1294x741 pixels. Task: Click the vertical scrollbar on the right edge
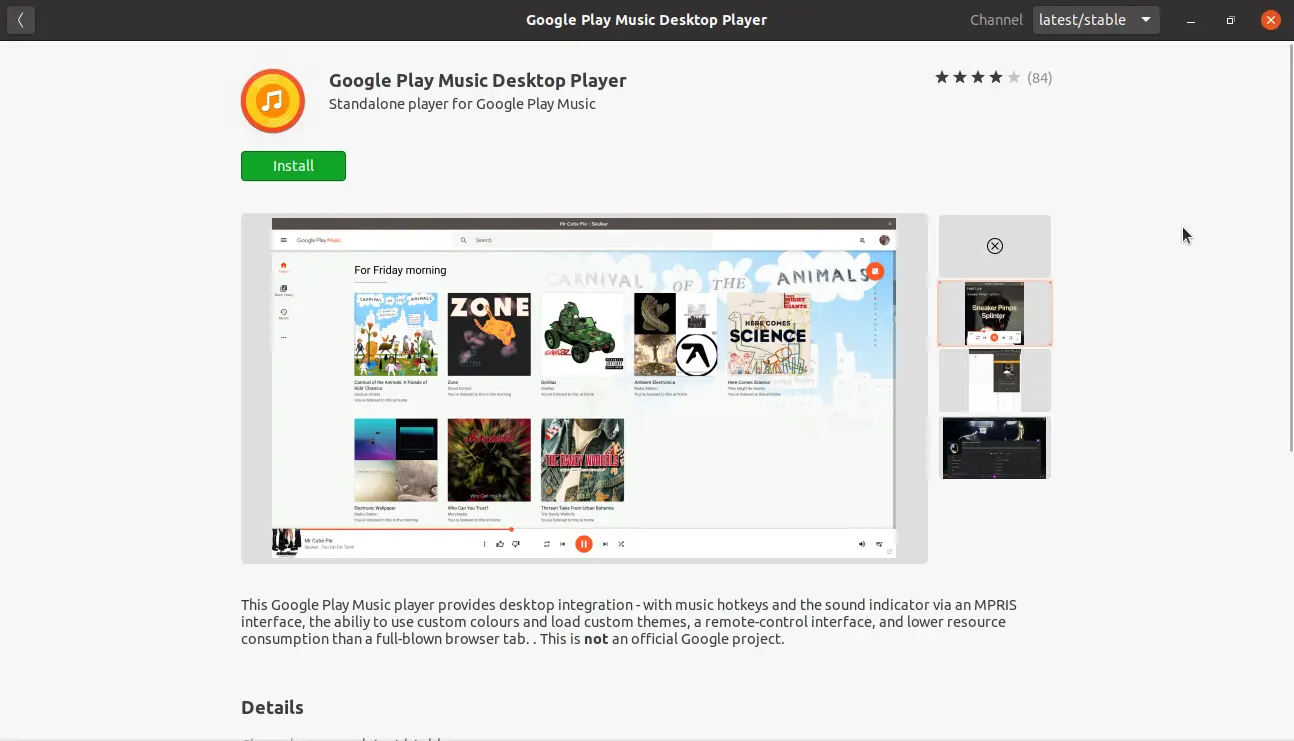(1289, 250)
